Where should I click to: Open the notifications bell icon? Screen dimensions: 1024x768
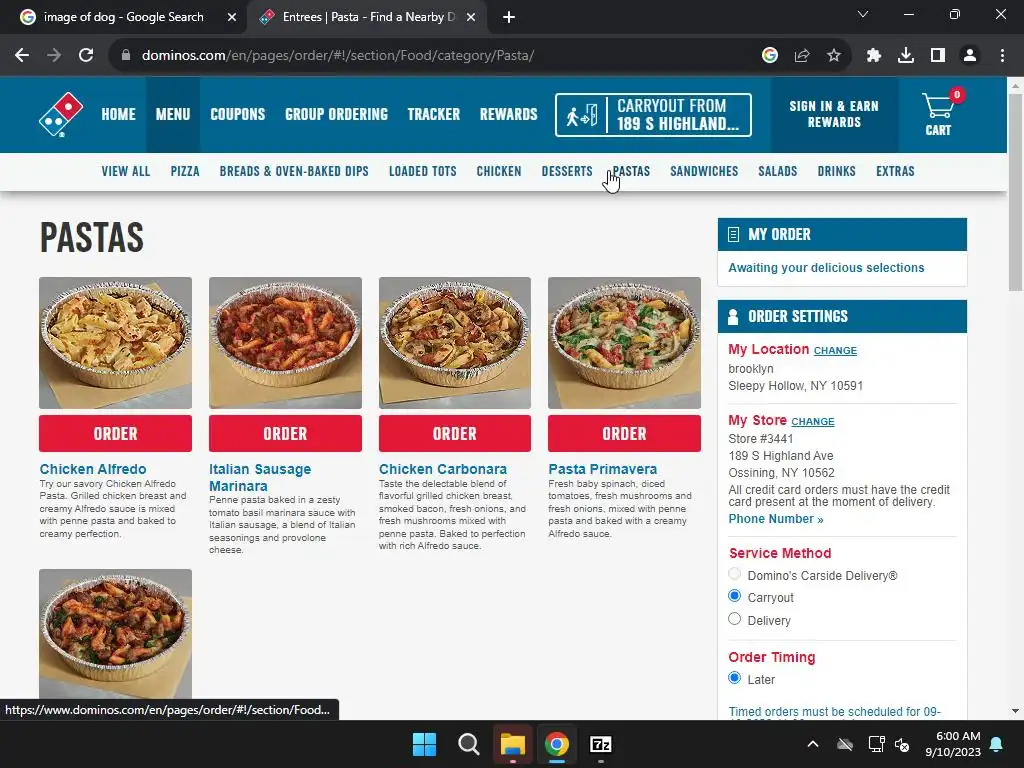(997, 744)
